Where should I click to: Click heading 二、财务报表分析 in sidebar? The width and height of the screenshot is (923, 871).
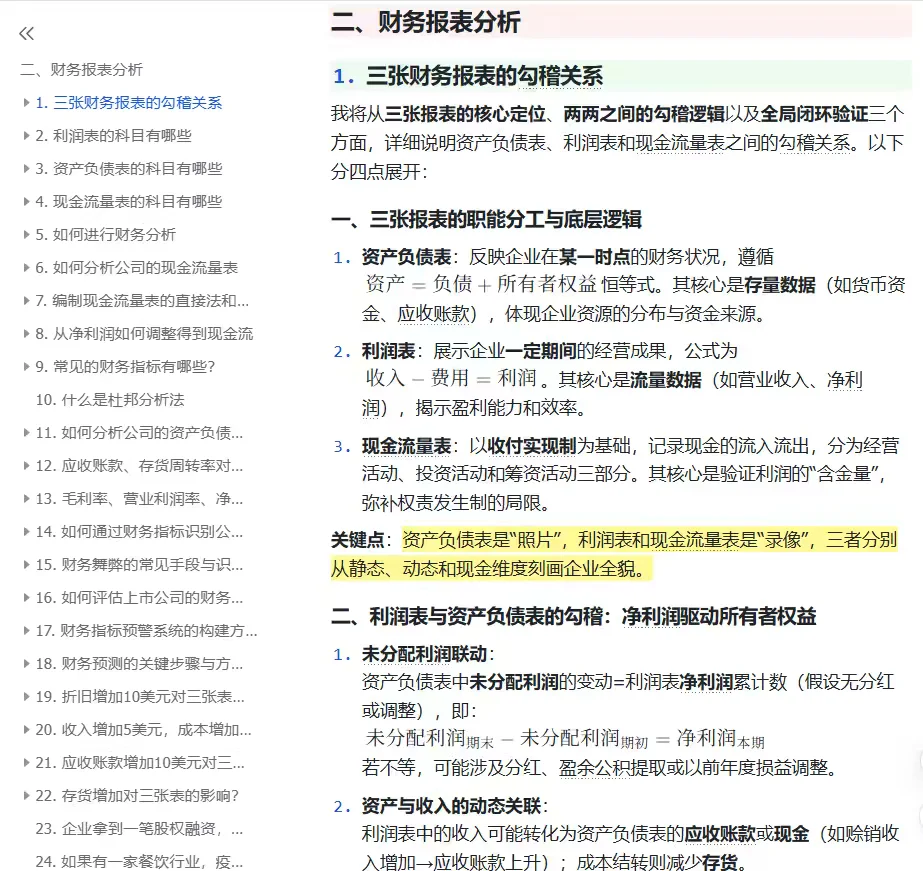point(84,70)
